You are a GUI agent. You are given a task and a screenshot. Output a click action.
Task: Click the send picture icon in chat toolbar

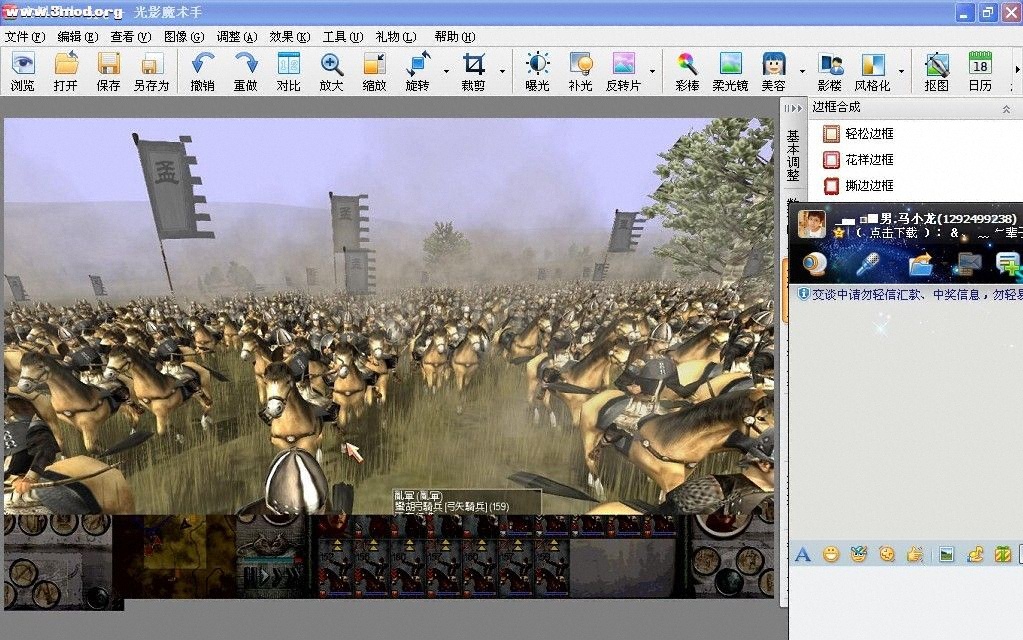(x=947, y=553)
